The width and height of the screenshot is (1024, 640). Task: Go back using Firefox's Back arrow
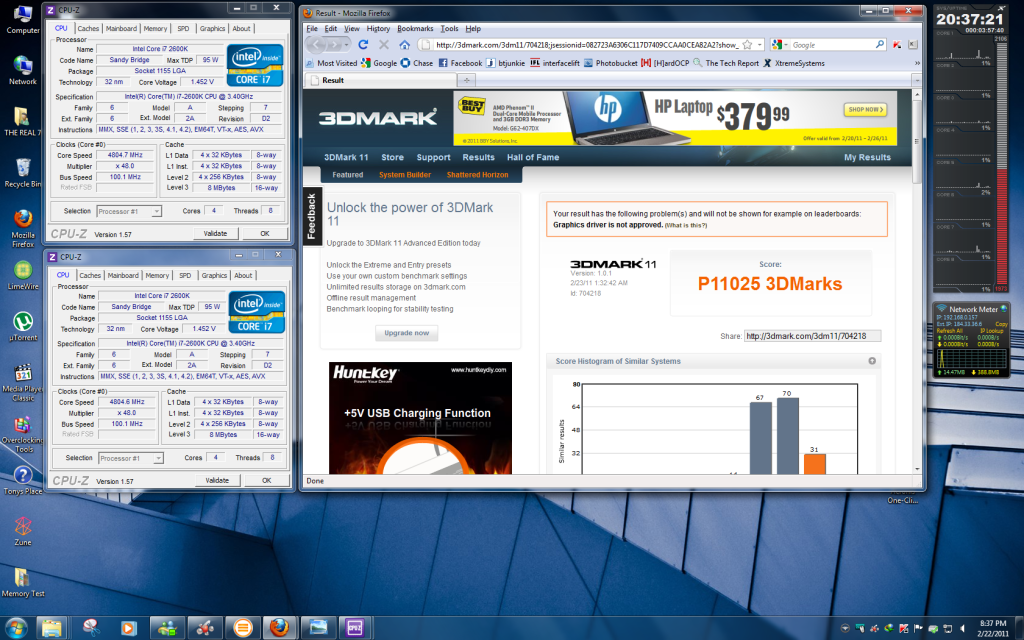315,44
